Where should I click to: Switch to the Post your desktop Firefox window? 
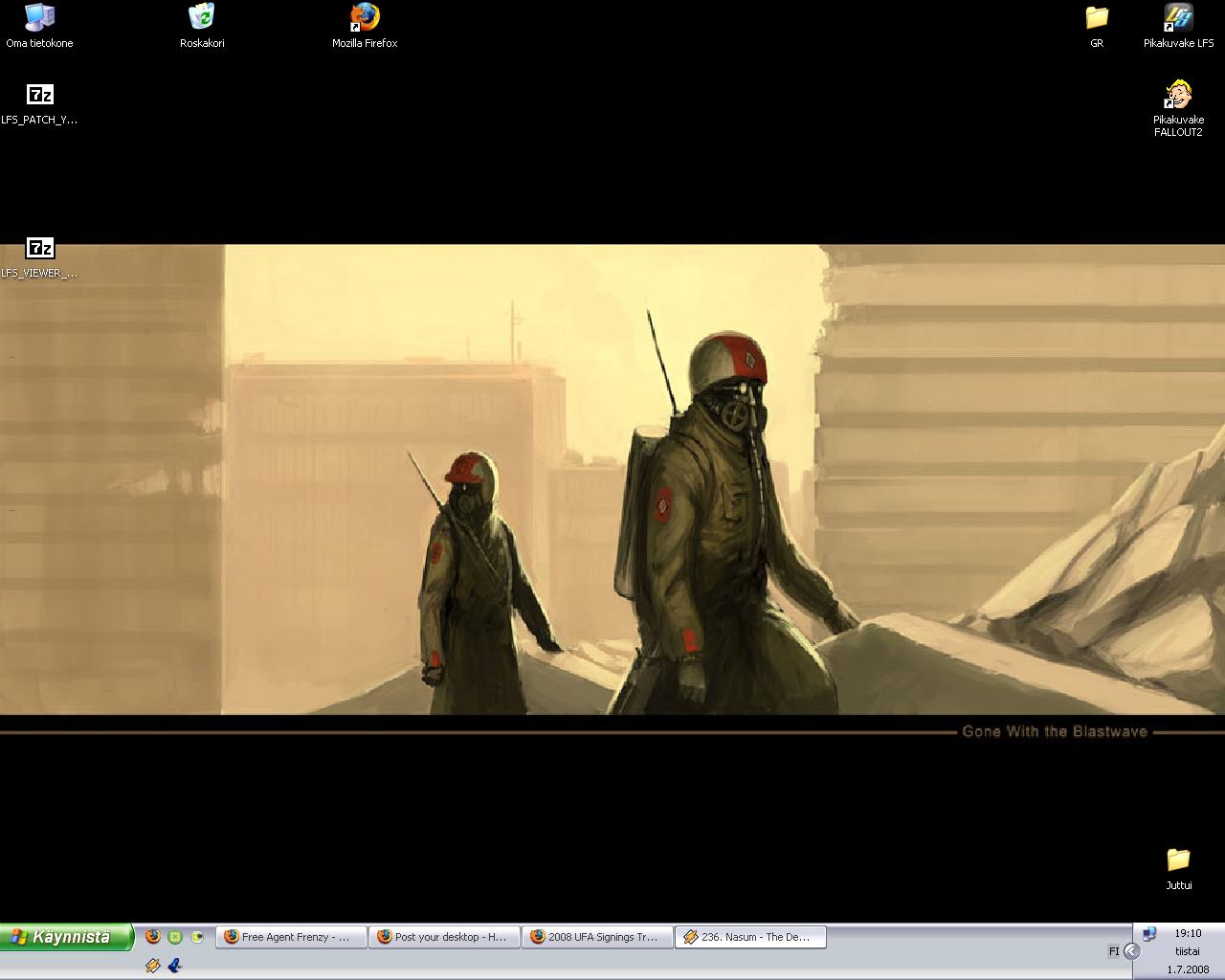point(445,937)
